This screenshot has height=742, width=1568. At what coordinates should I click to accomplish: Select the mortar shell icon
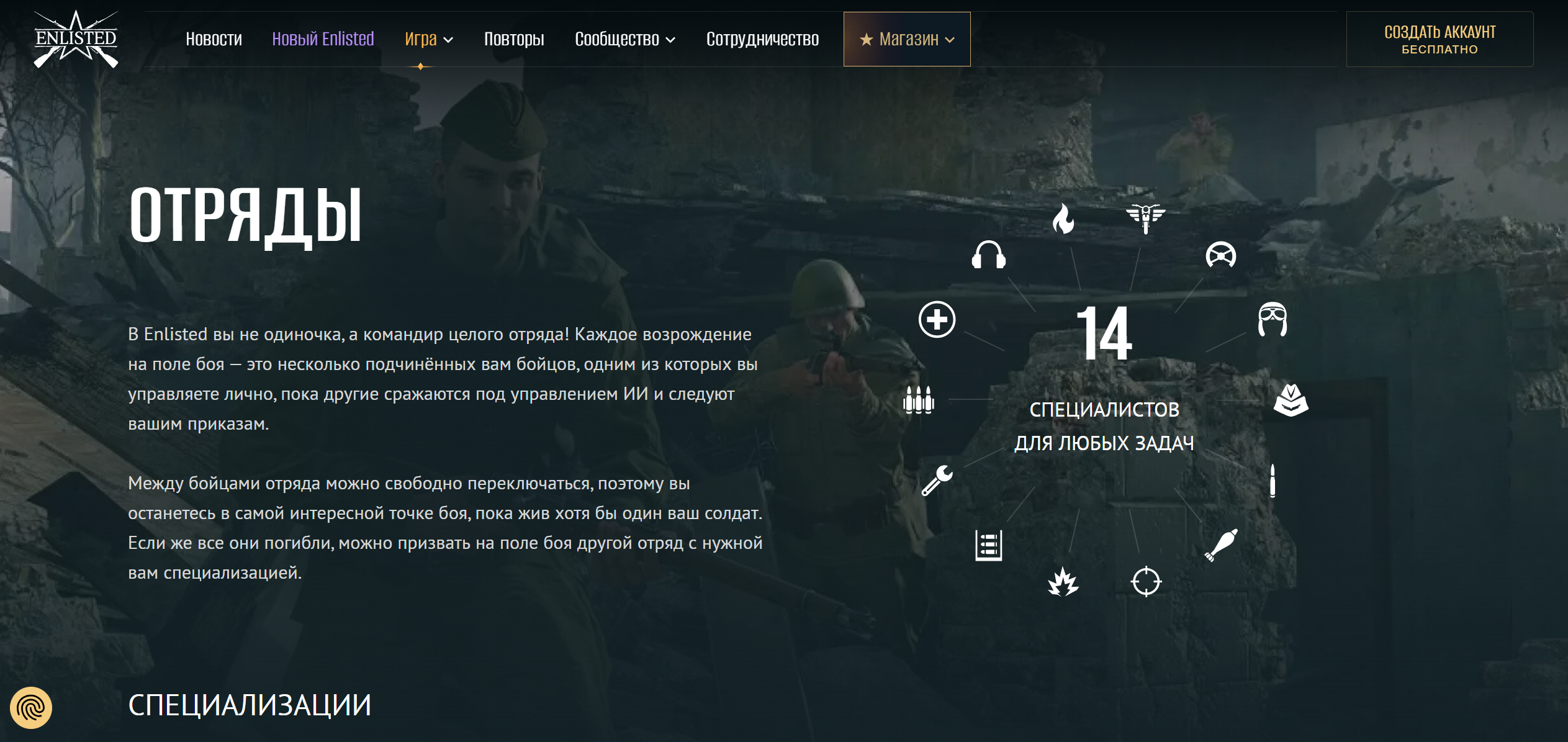click(x=1221, y=545)
